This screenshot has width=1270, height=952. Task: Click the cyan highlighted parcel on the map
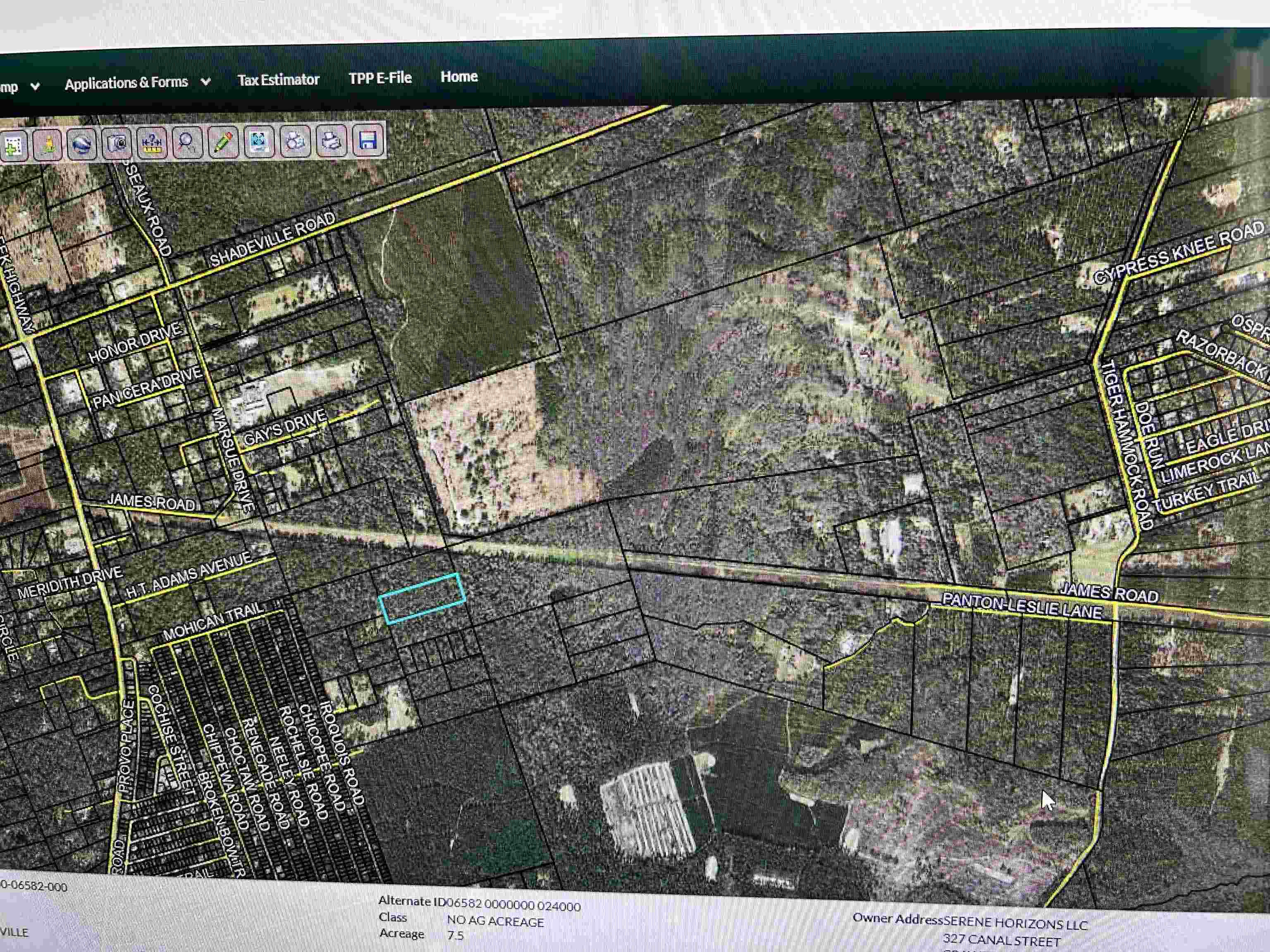coord(422,598)
